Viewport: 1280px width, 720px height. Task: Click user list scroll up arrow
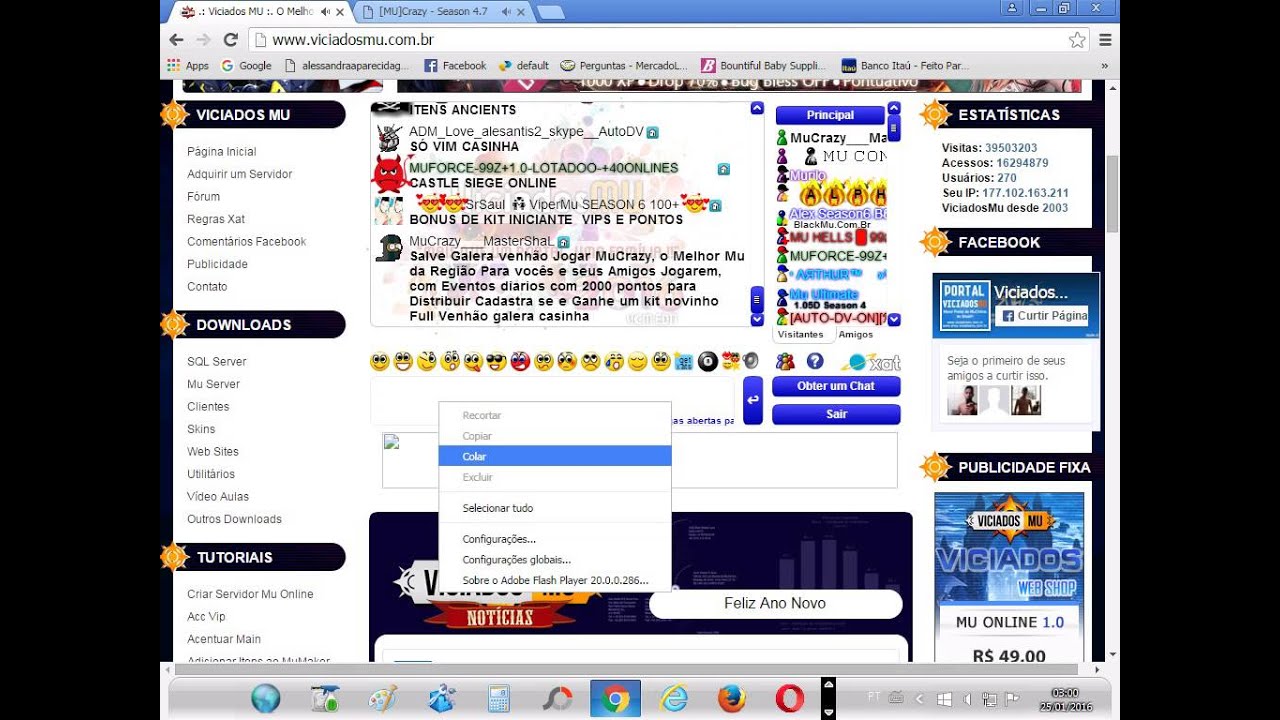coord(894,108)
